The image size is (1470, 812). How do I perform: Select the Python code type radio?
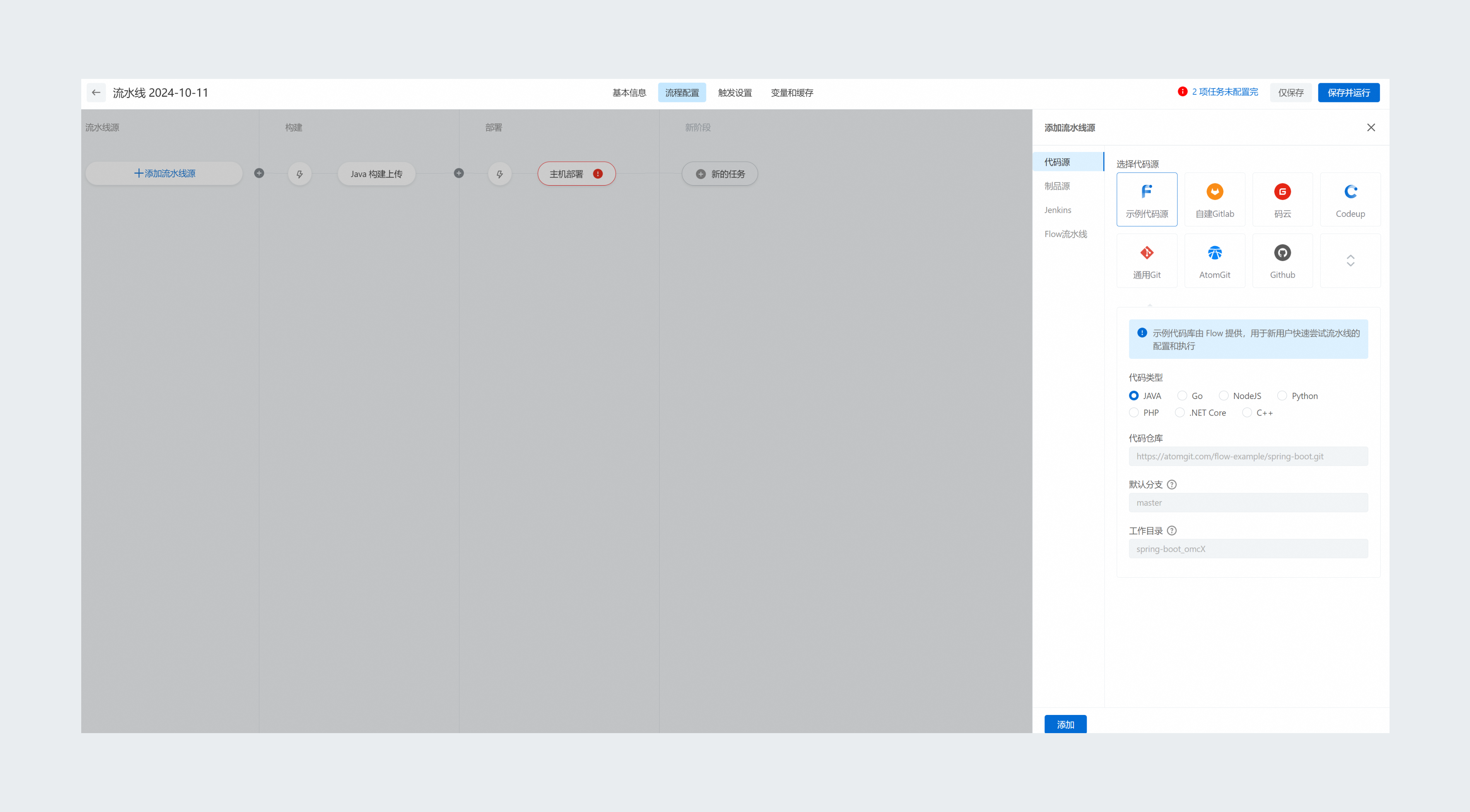[1282, 396]
